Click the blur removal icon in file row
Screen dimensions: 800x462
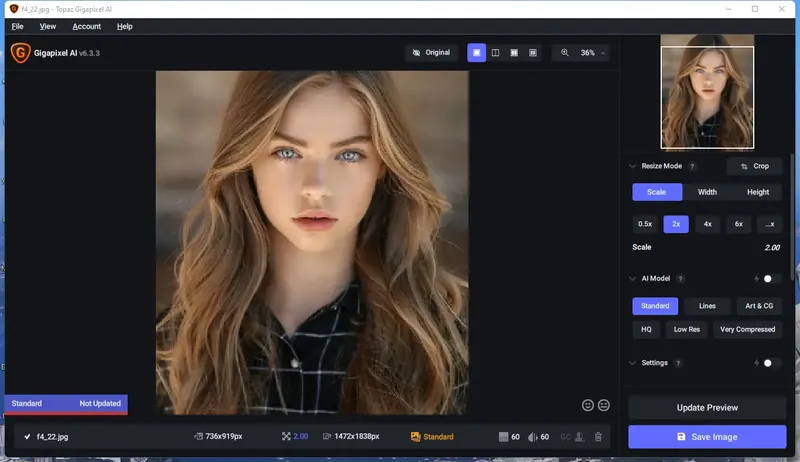(x=533, y=437)
